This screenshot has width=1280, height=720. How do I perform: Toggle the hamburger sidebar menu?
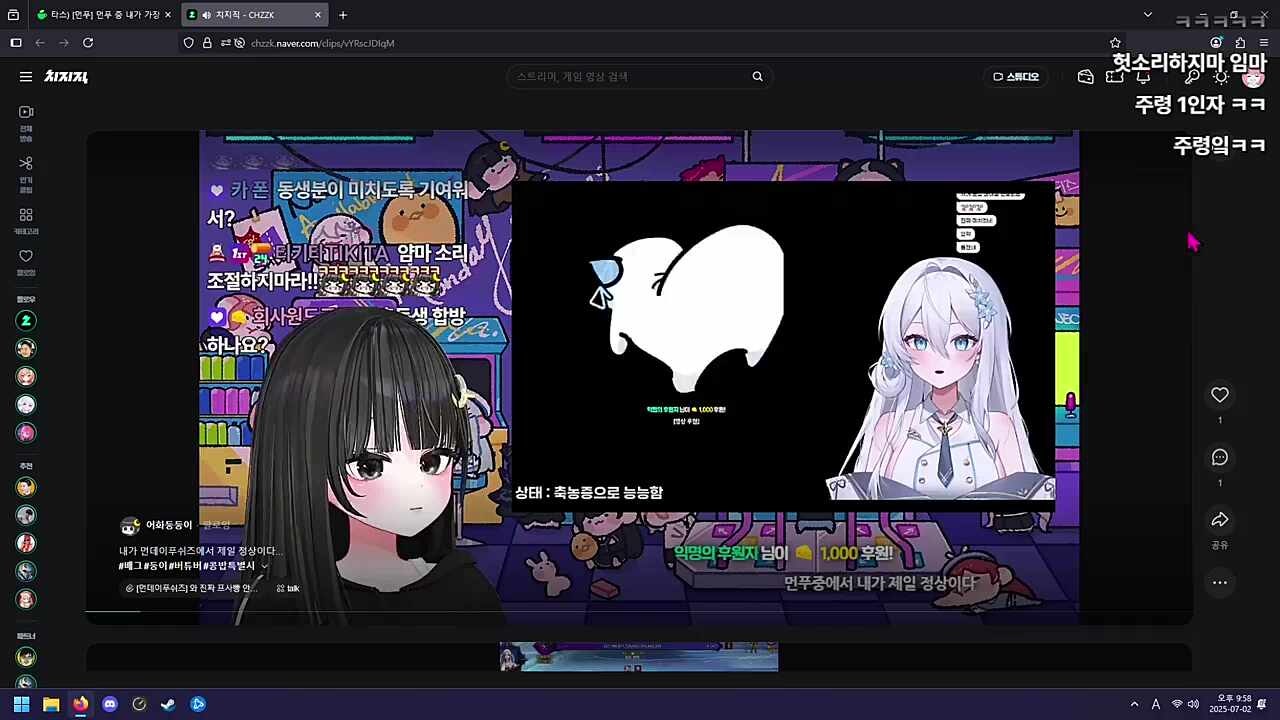26,77
